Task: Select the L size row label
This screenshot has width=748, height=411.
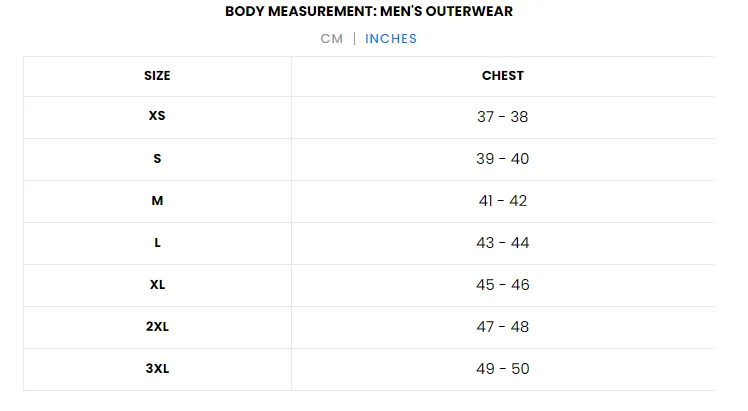Action: point(157,243)
